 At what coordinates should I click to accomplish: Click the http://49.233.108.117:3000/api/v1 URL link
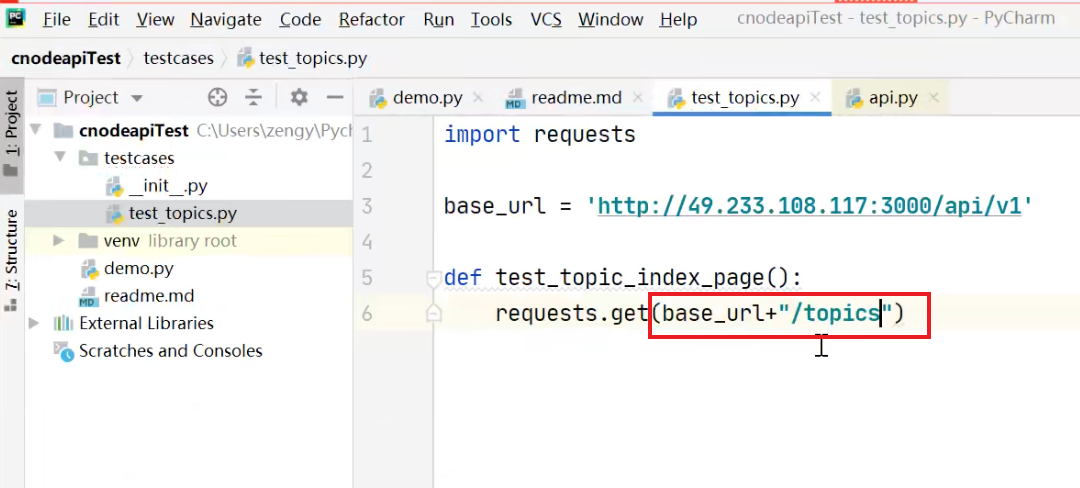click(809, 206)
